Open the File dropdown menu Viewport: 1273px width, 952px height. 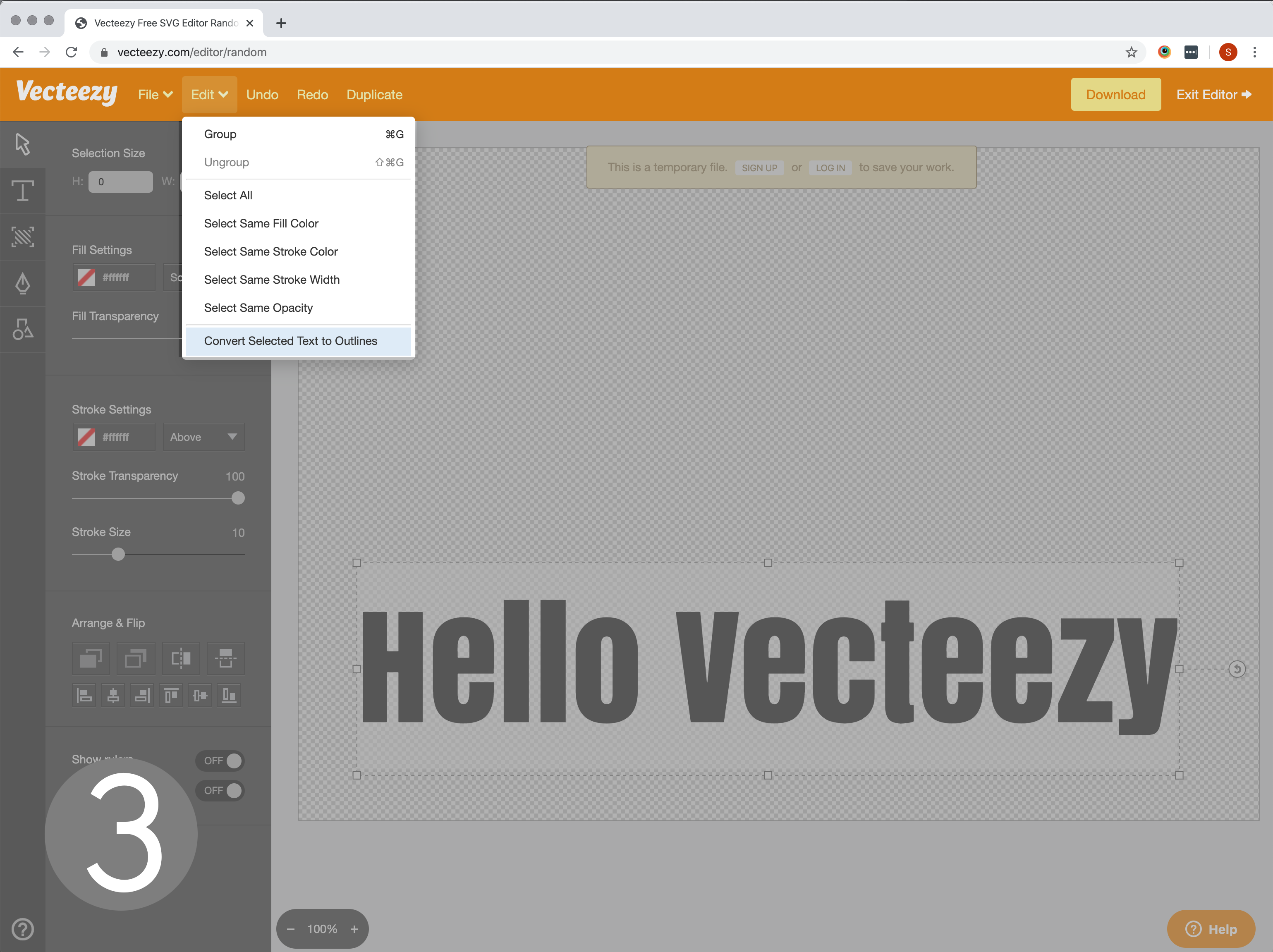click(x=155, y=94)
